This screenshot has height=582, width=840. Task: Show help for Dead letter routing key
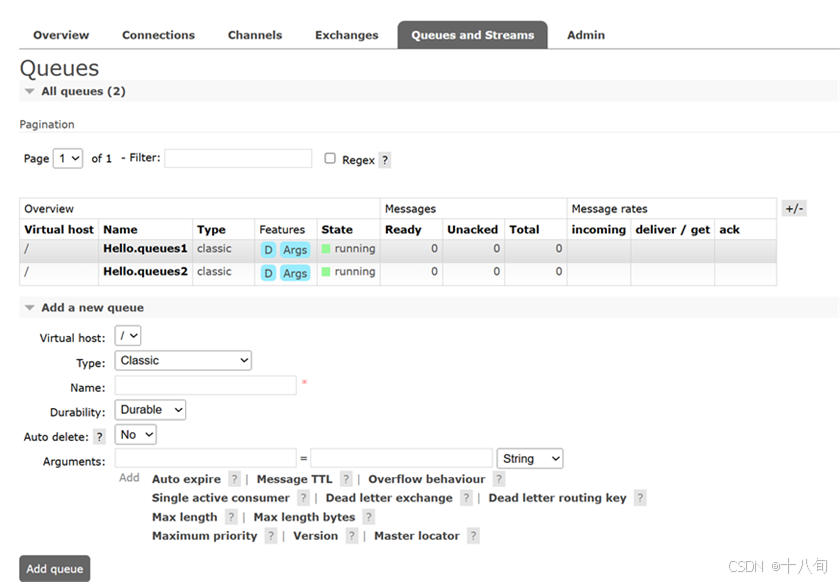coord(640,498)
